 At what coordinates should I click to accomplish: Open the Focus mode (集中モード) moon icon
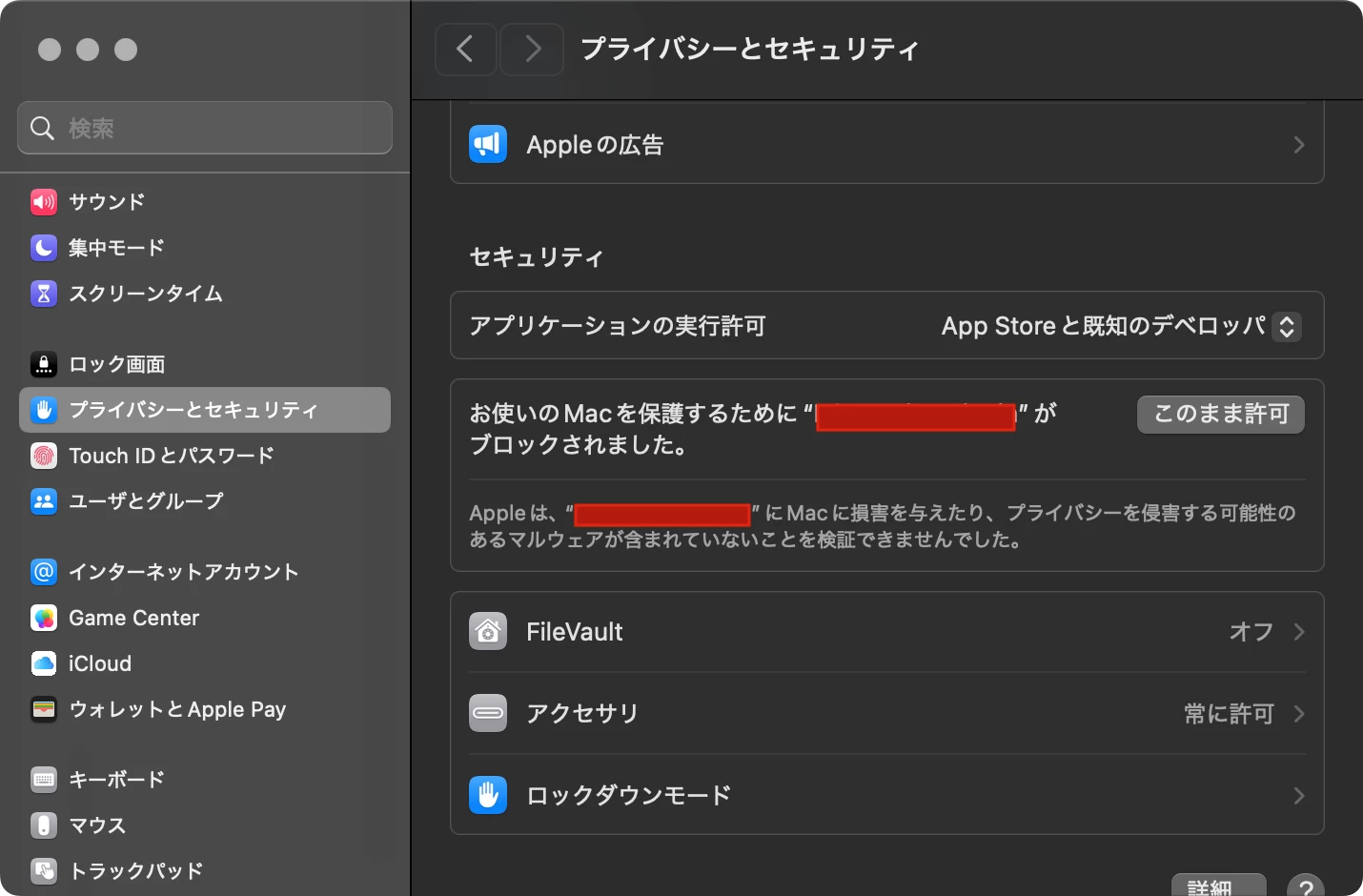pyautogui.click(x=44, y=248)
